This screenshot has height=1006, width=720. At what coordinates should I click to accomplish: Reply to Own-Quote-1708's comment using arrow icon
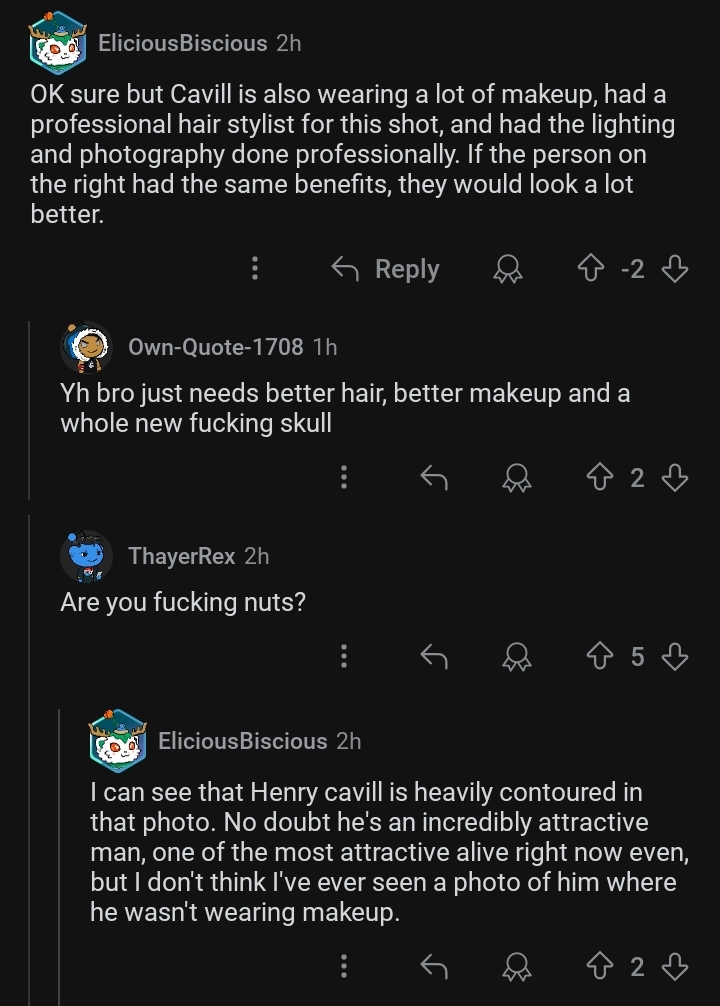pyautogui.click(x=433, y=479)
